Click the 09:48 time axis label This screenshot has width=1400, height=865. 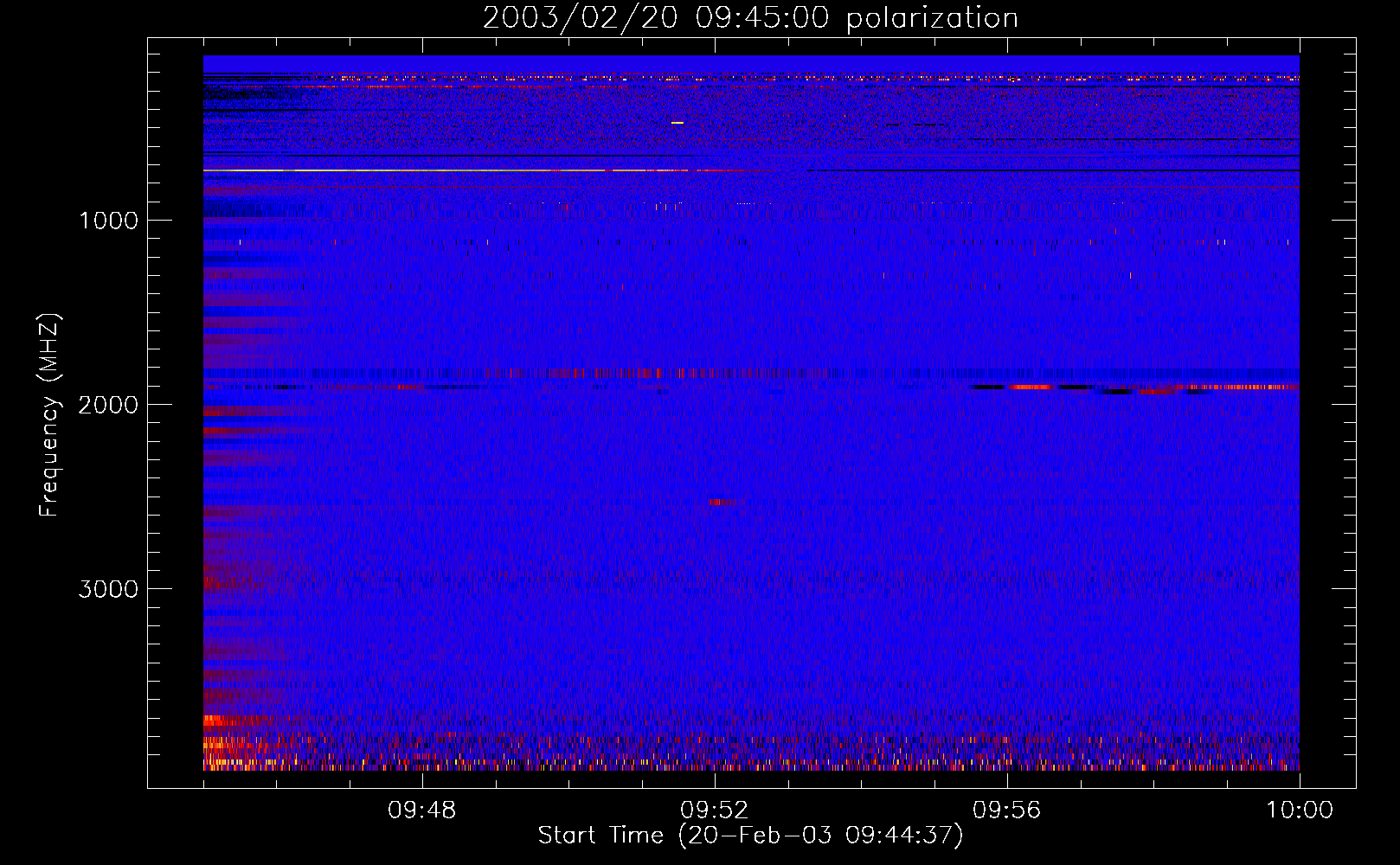point(422,811)
